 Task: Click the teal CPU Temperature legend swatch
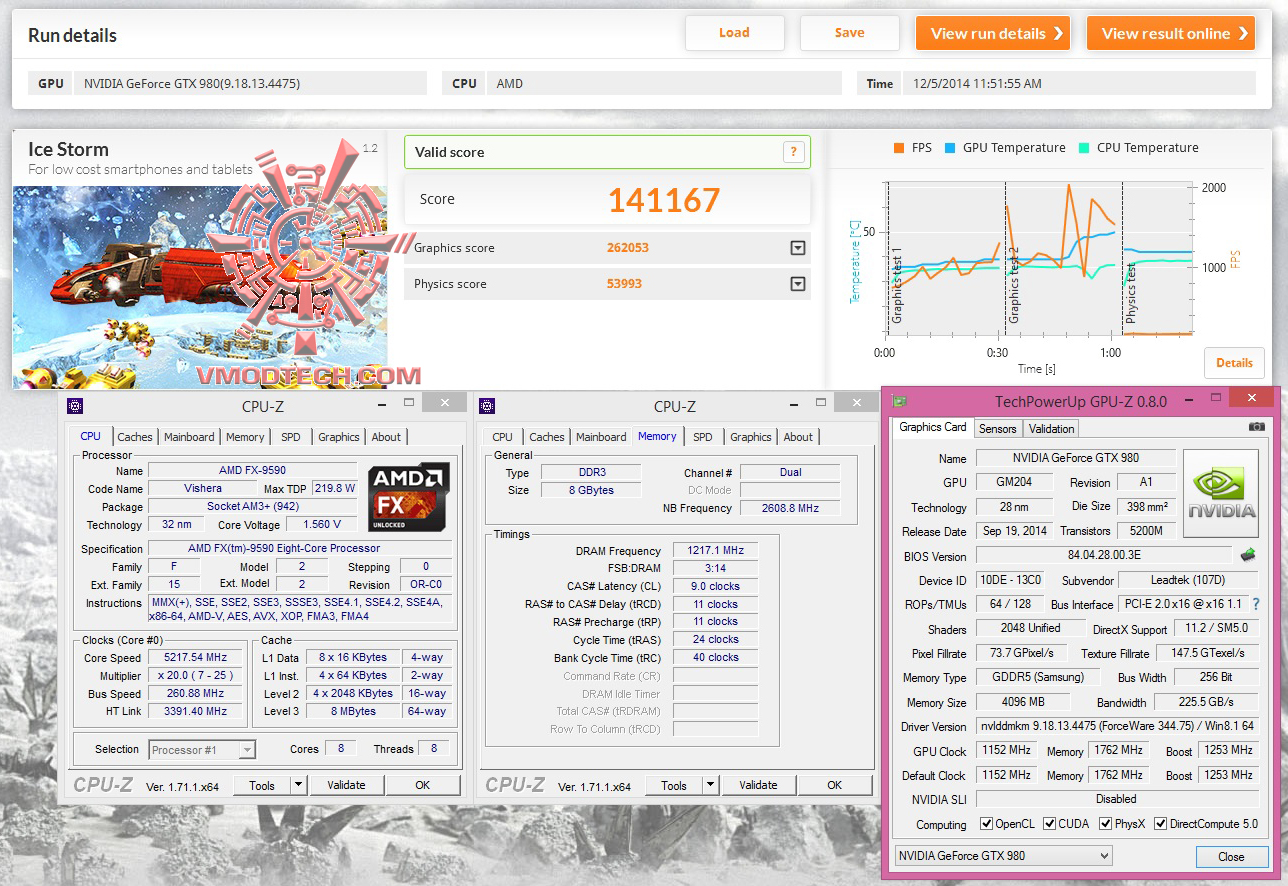point(1083,148)
